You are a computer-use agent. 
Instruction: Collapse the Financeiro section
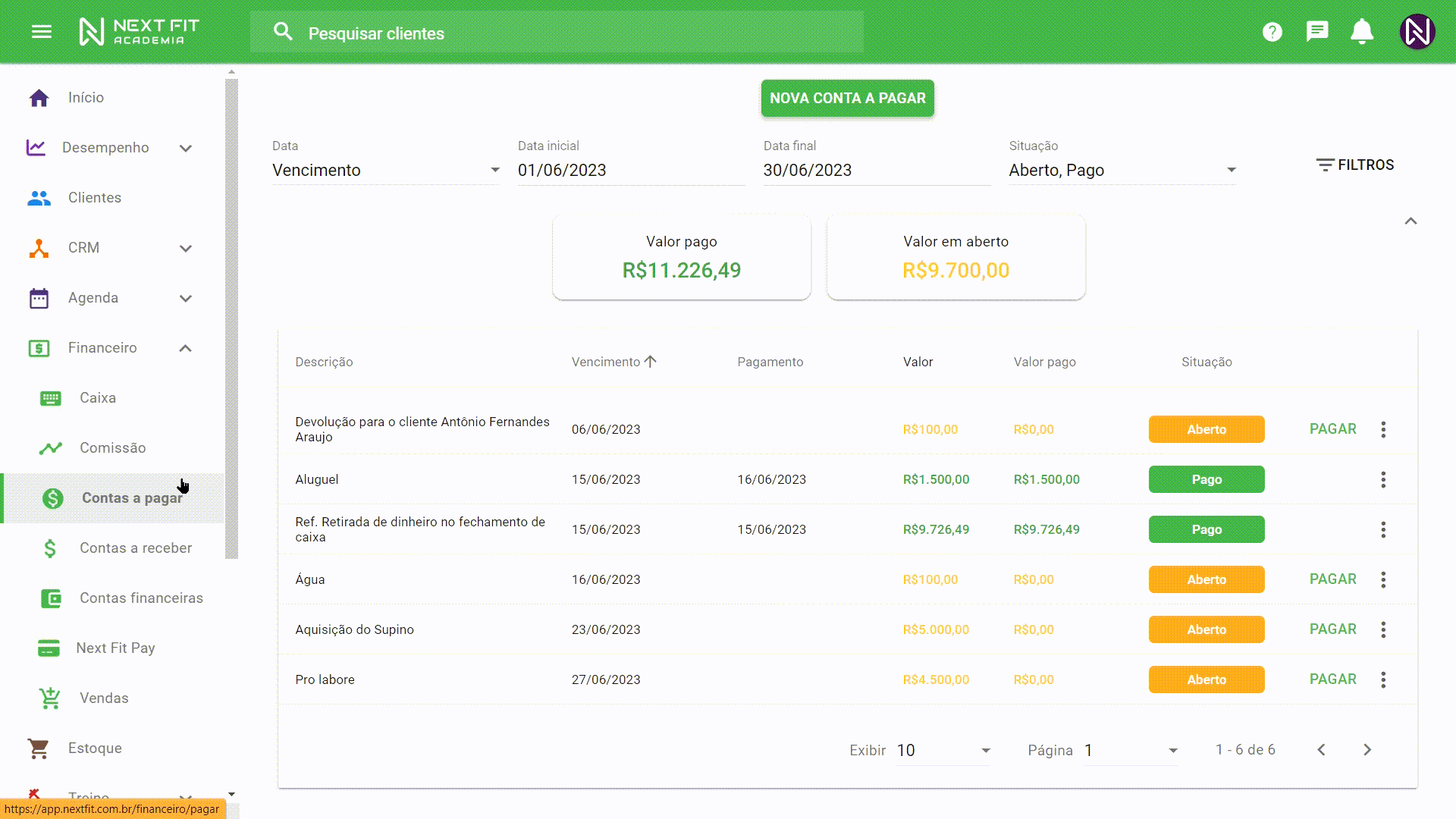[x=185, y=348]
